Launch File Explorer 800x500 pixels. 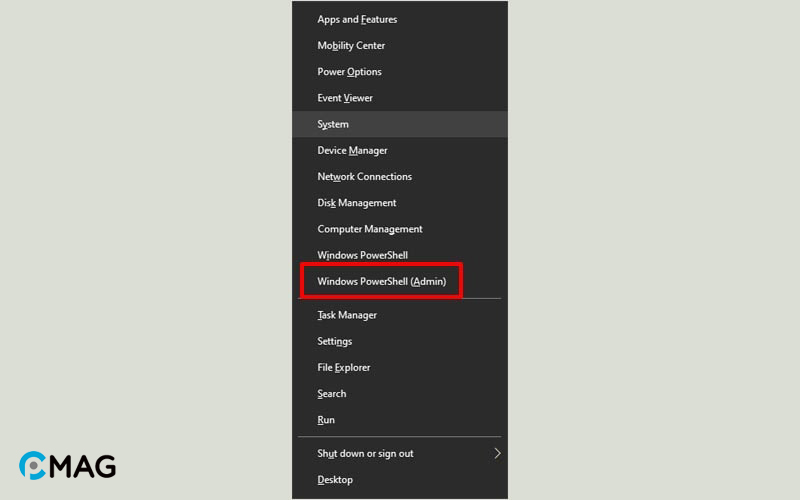pos(399,367)
